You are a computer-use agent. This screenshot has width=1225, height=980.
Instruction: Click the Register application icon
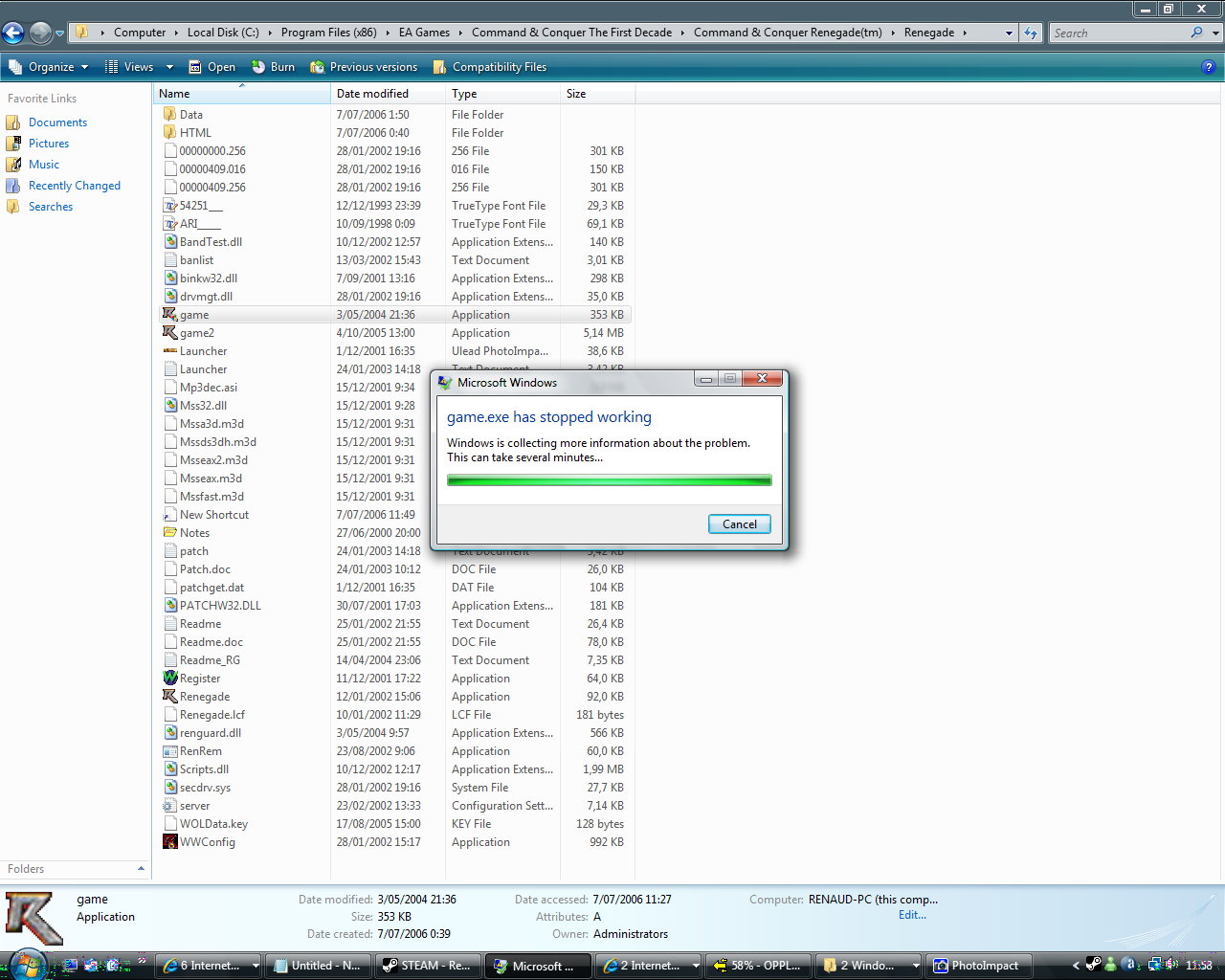[170, 679]
